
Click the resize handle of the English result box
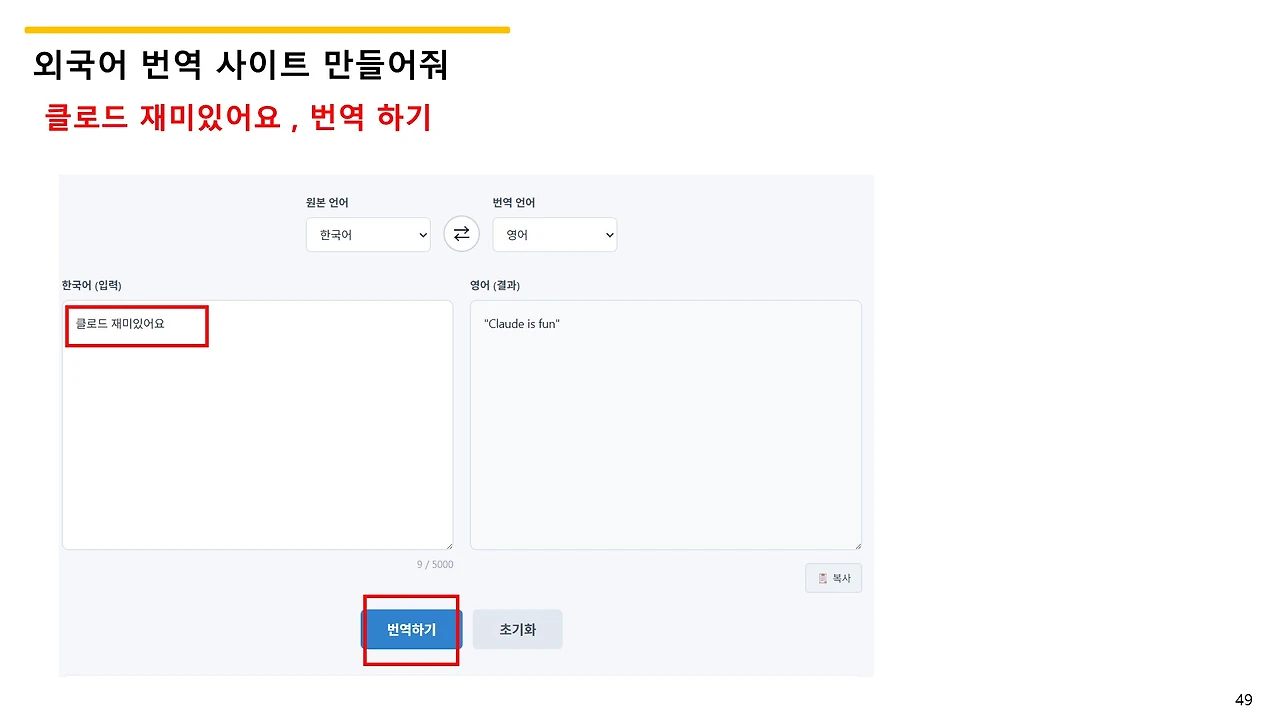pyautogui.click(x=857, y=545)
